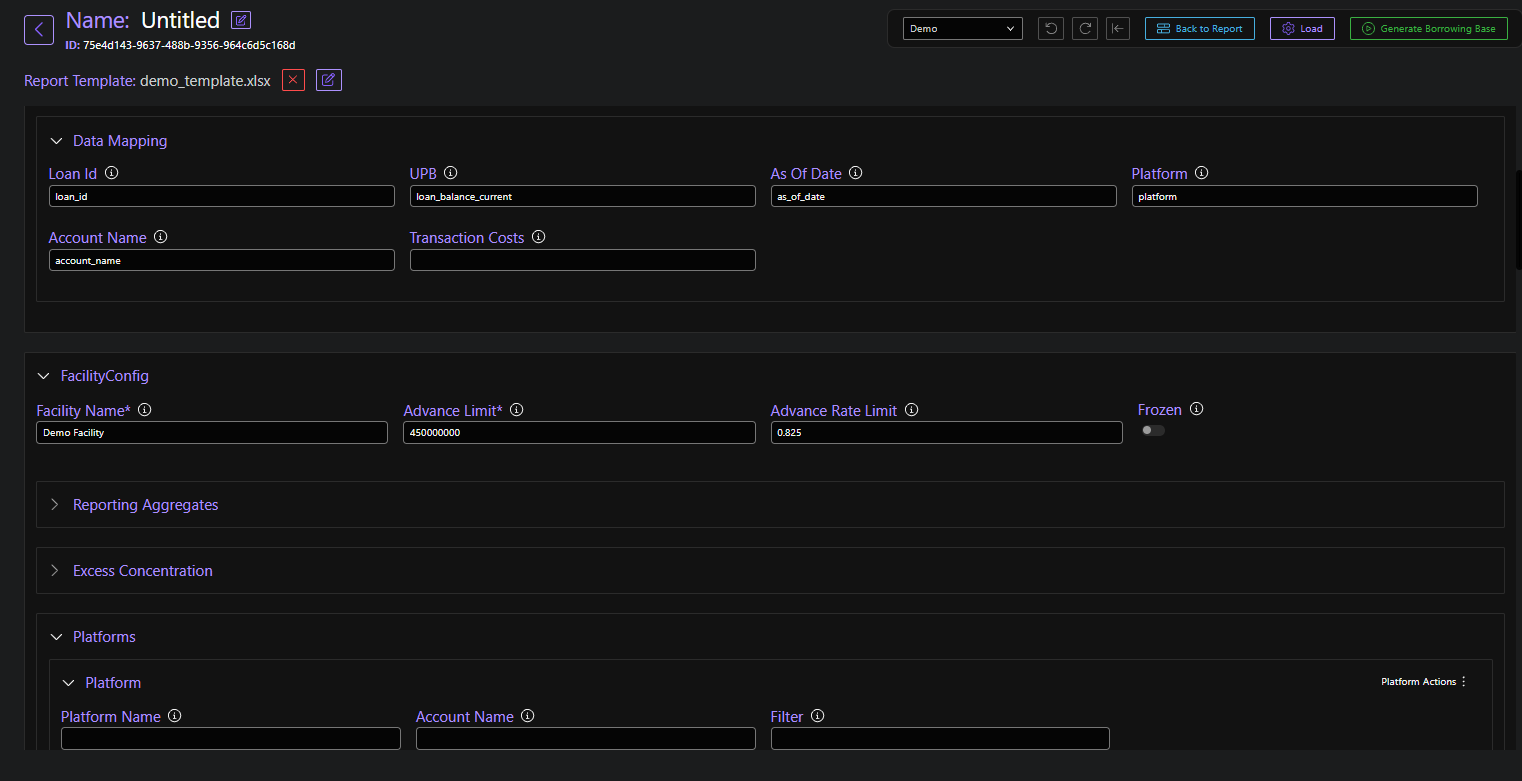Show info for Frozen toggle

coord(1196,409)
